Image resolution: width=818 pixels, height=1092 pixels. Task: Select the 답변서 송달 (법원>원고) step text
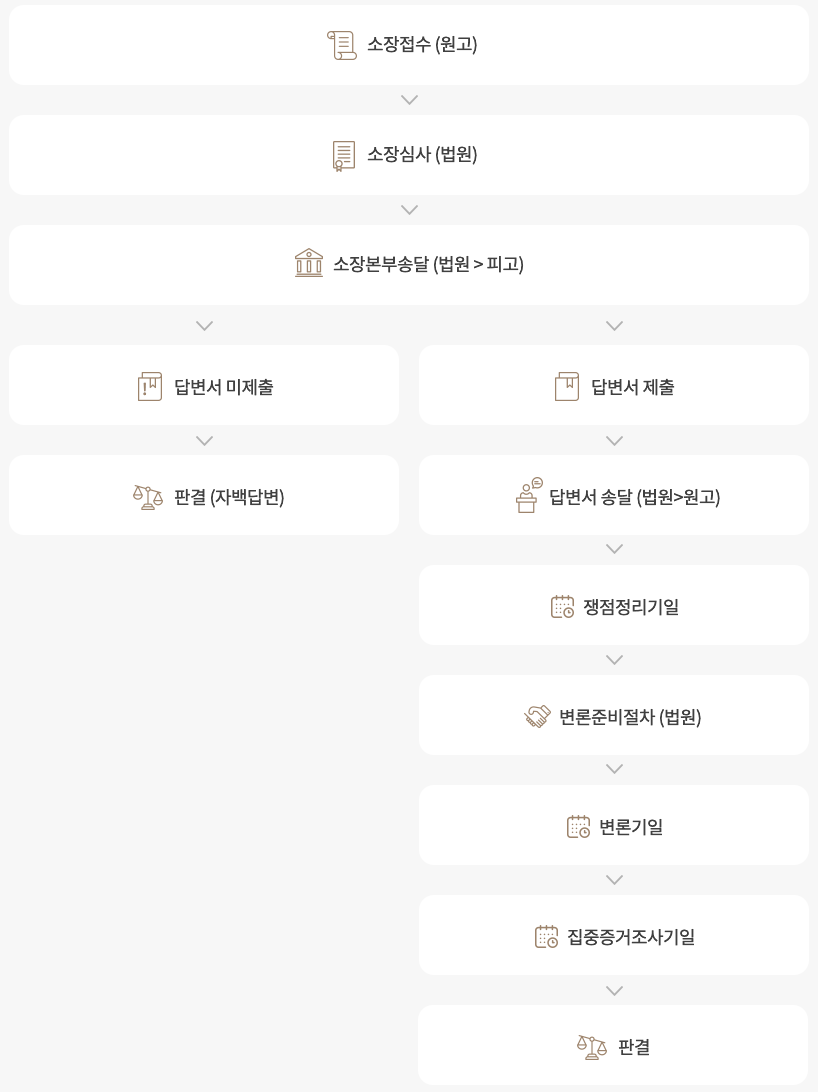tap(634, 497)
